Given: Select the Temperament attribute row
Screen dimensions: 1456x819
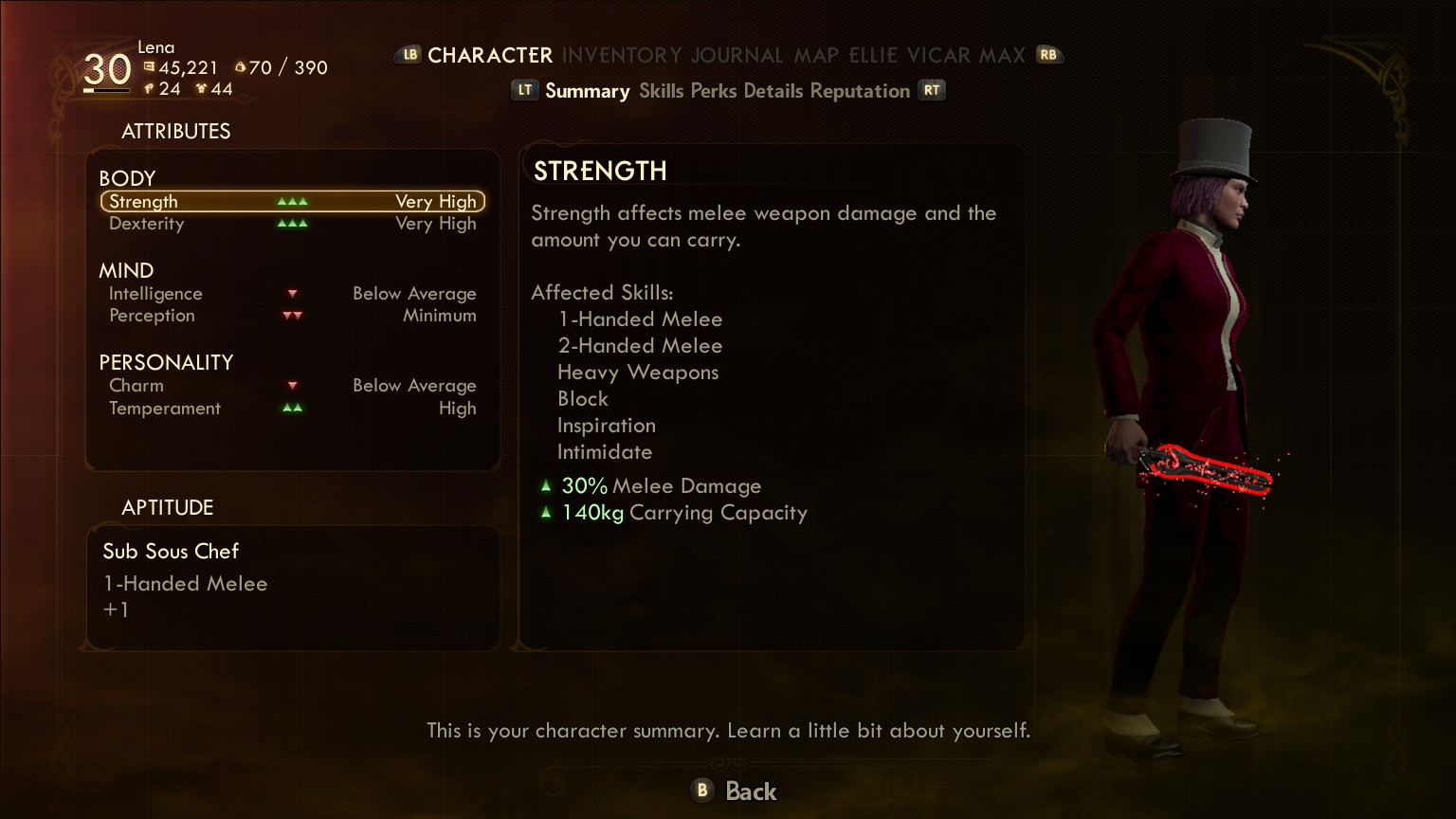Looking at the screenshot, I should (293, 409).
